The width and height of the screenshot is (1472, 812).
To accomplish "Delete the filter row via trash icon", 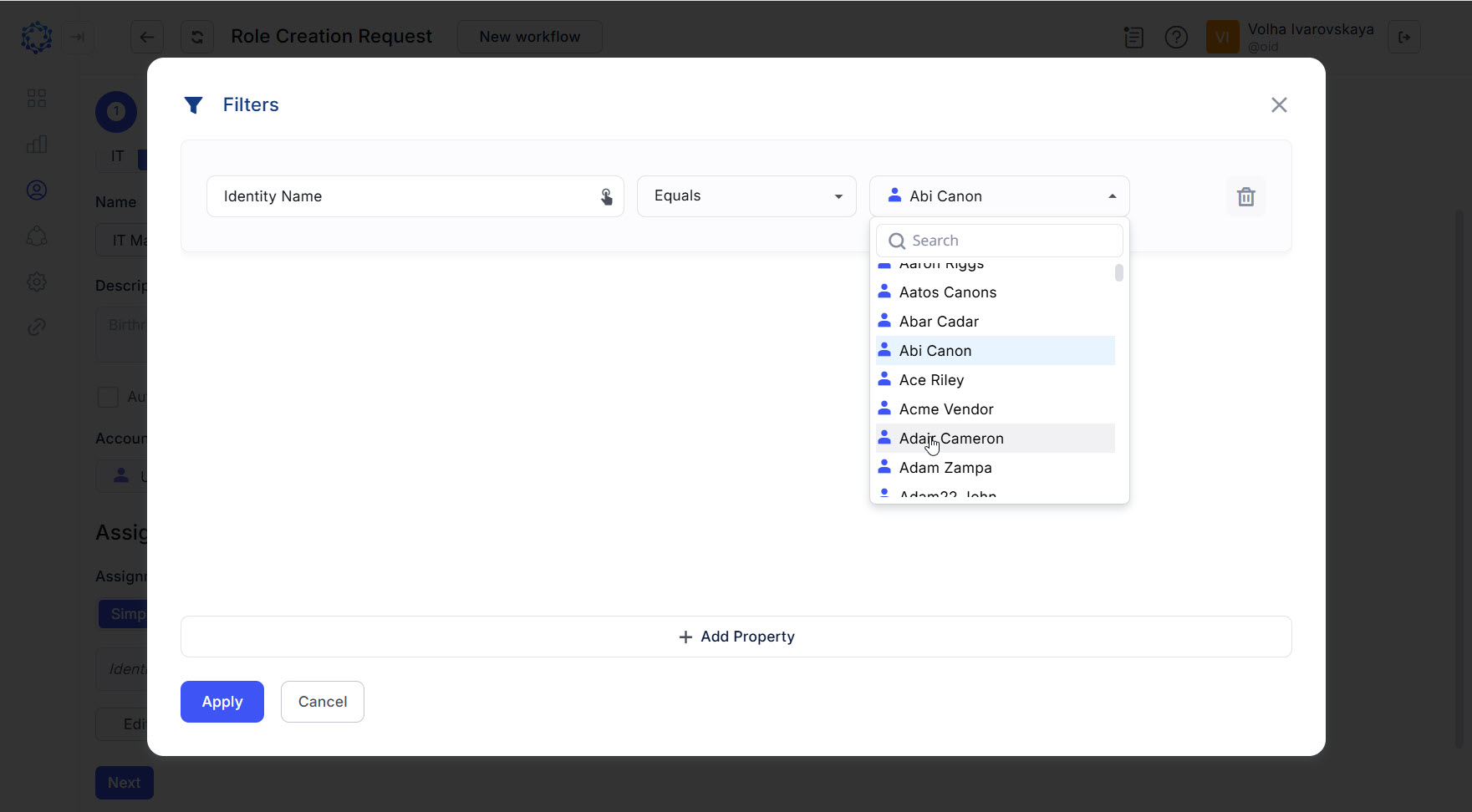I will (1245, 196).
